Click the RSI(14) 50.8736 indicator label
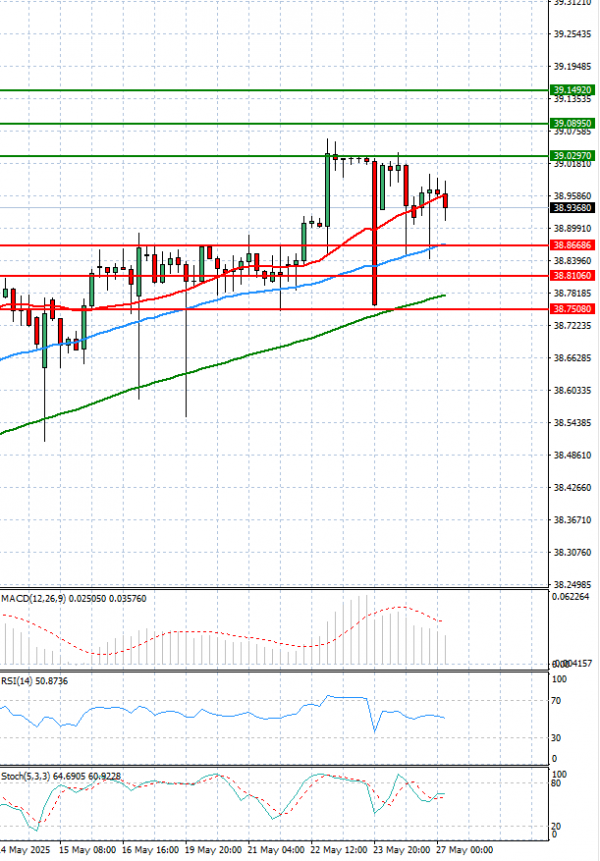The width and height of the screenshot is (600, 861). pyautogui.click(x=35, y=681)
